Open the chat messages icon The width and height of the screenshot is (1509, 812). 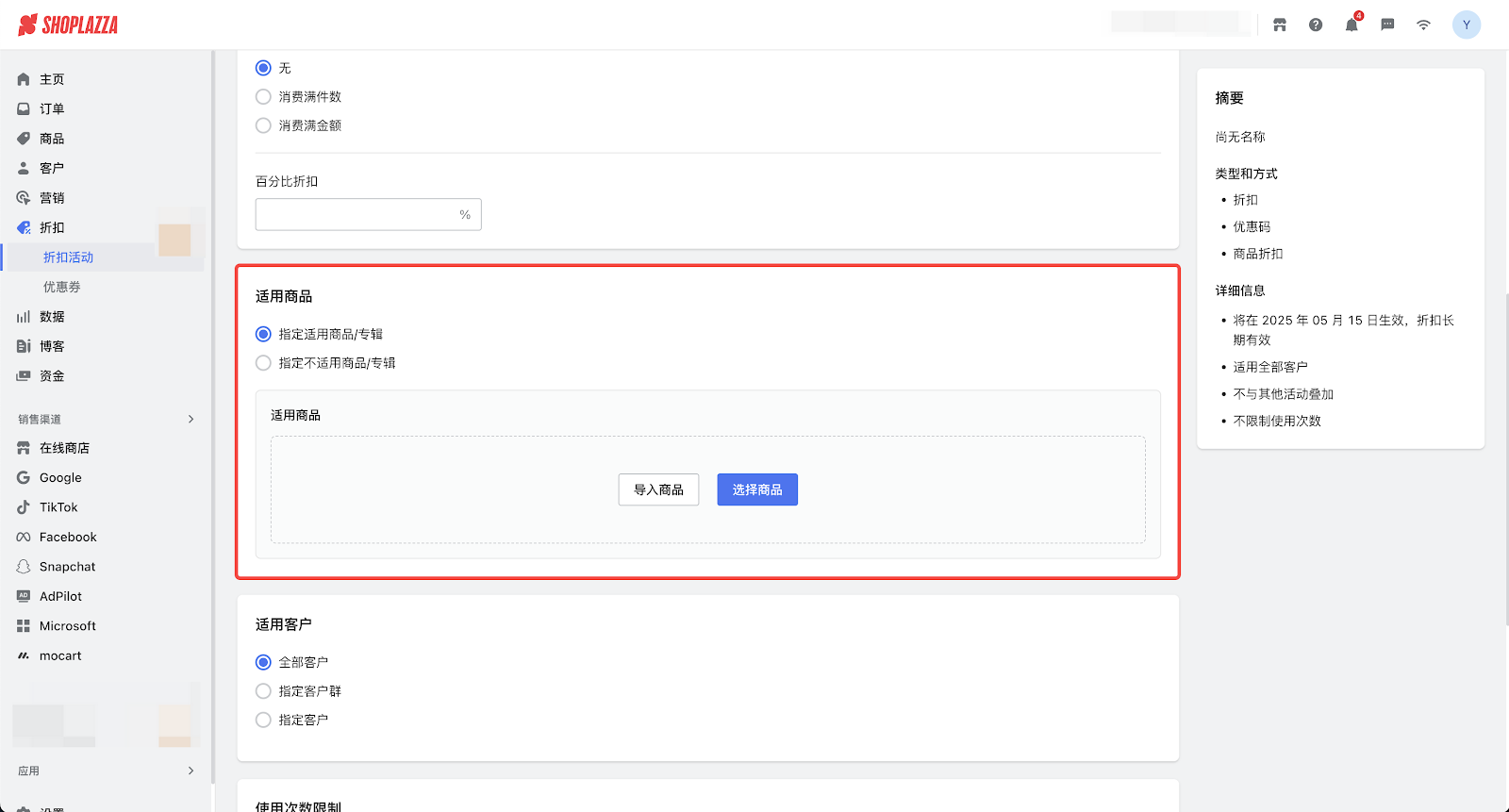(x=1387, y=25)
